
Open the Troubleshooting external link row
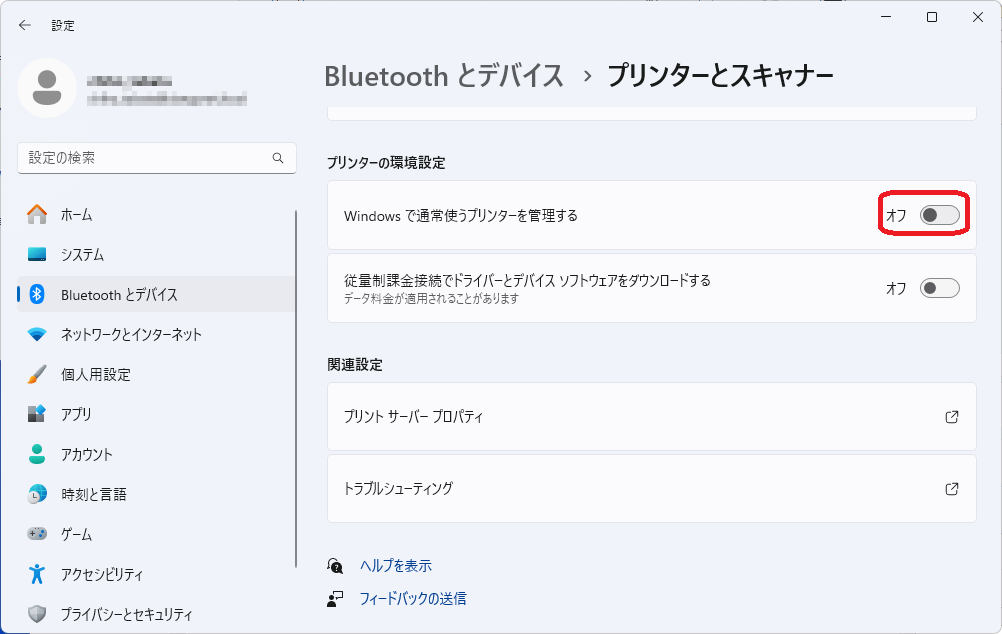651,489
